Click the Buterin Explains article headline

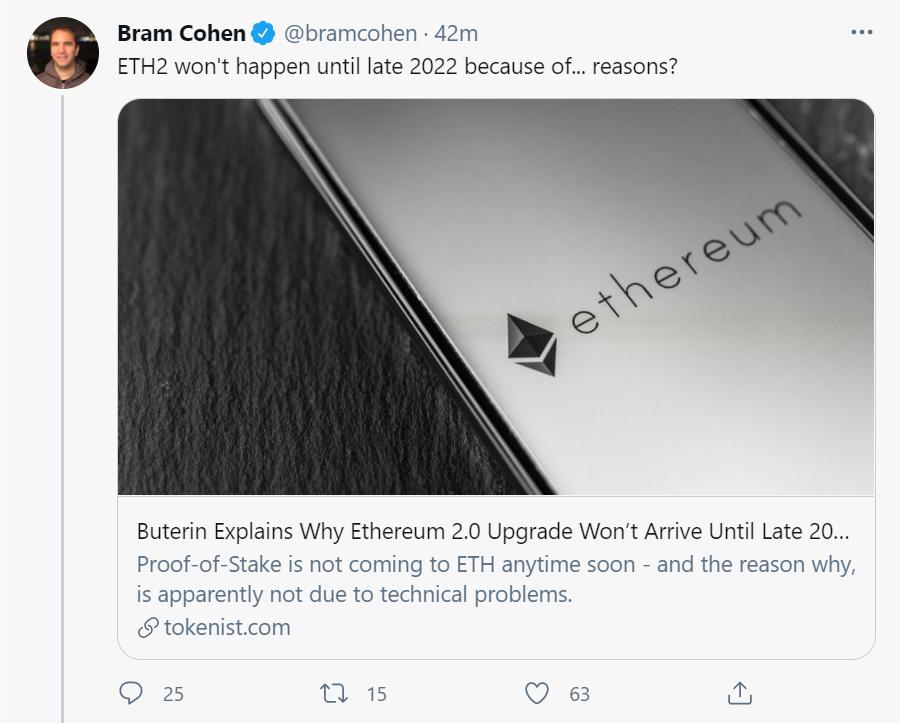click(x=494, y=530)
